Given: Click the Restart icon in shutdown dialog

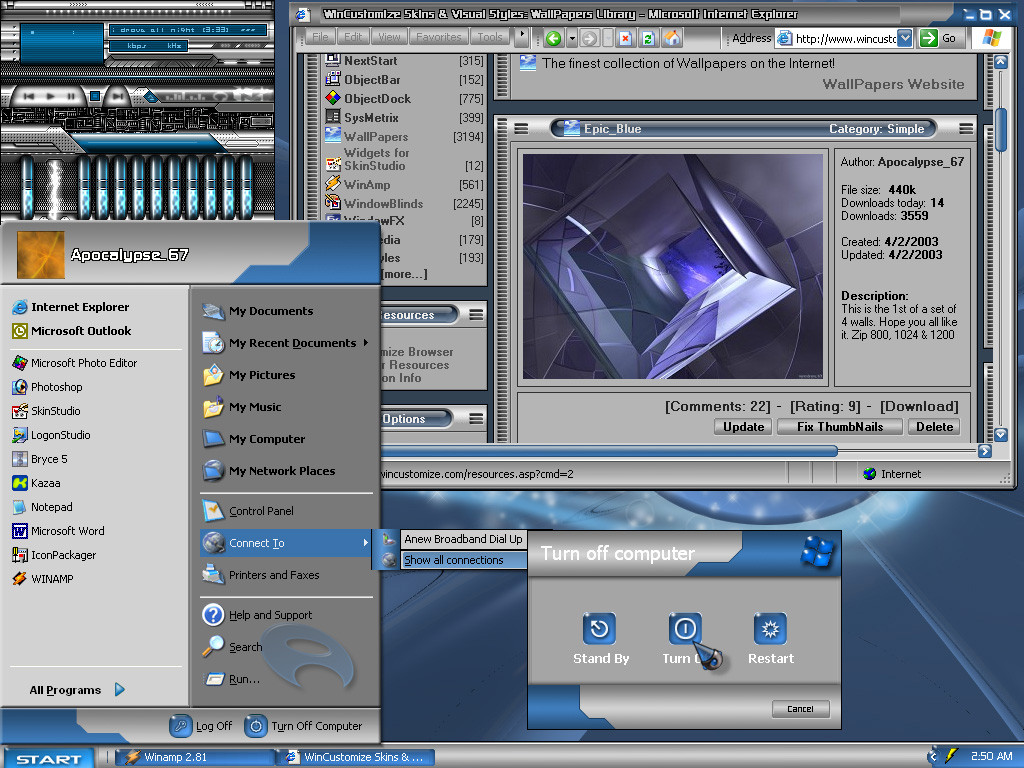Looking at the screenshot, I should click(770, 629).
